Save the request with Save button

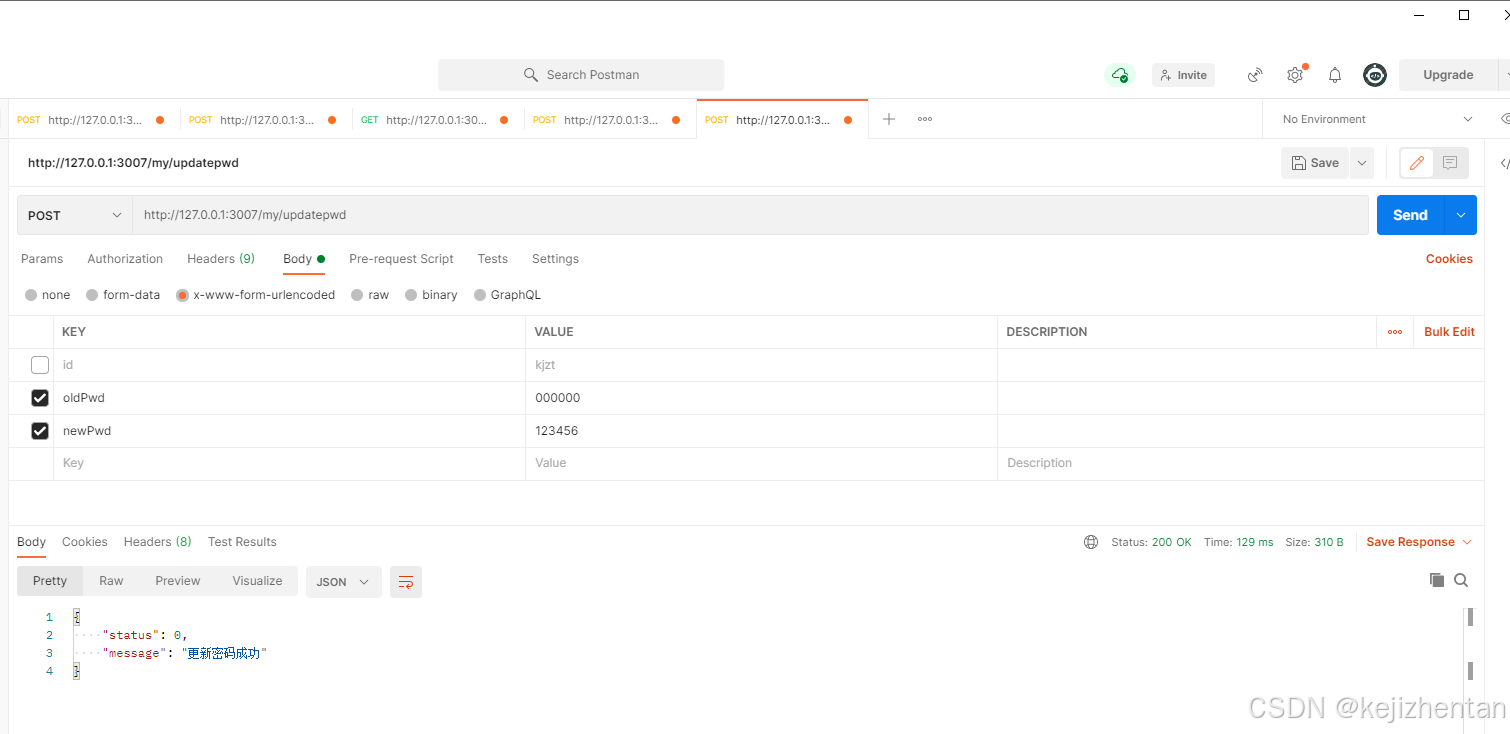[x=1315, y=163]
